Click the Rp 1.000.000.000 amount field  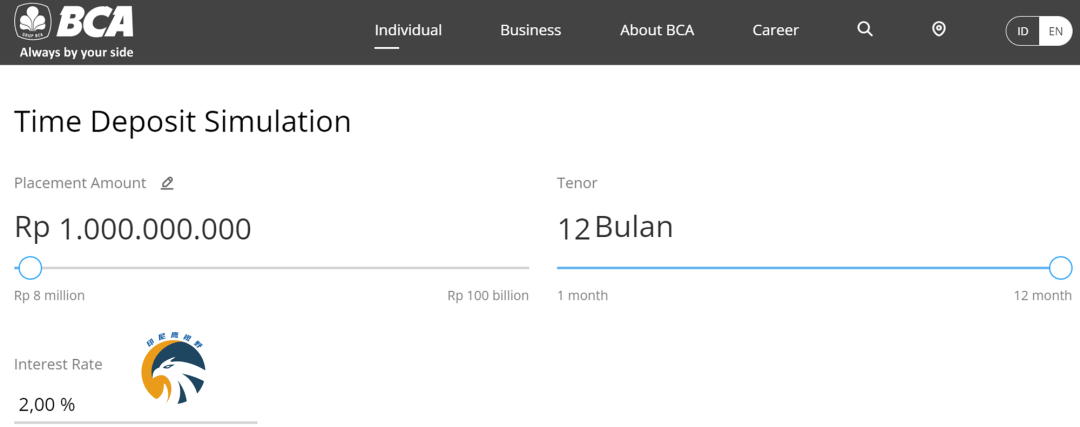pos(133,229)
